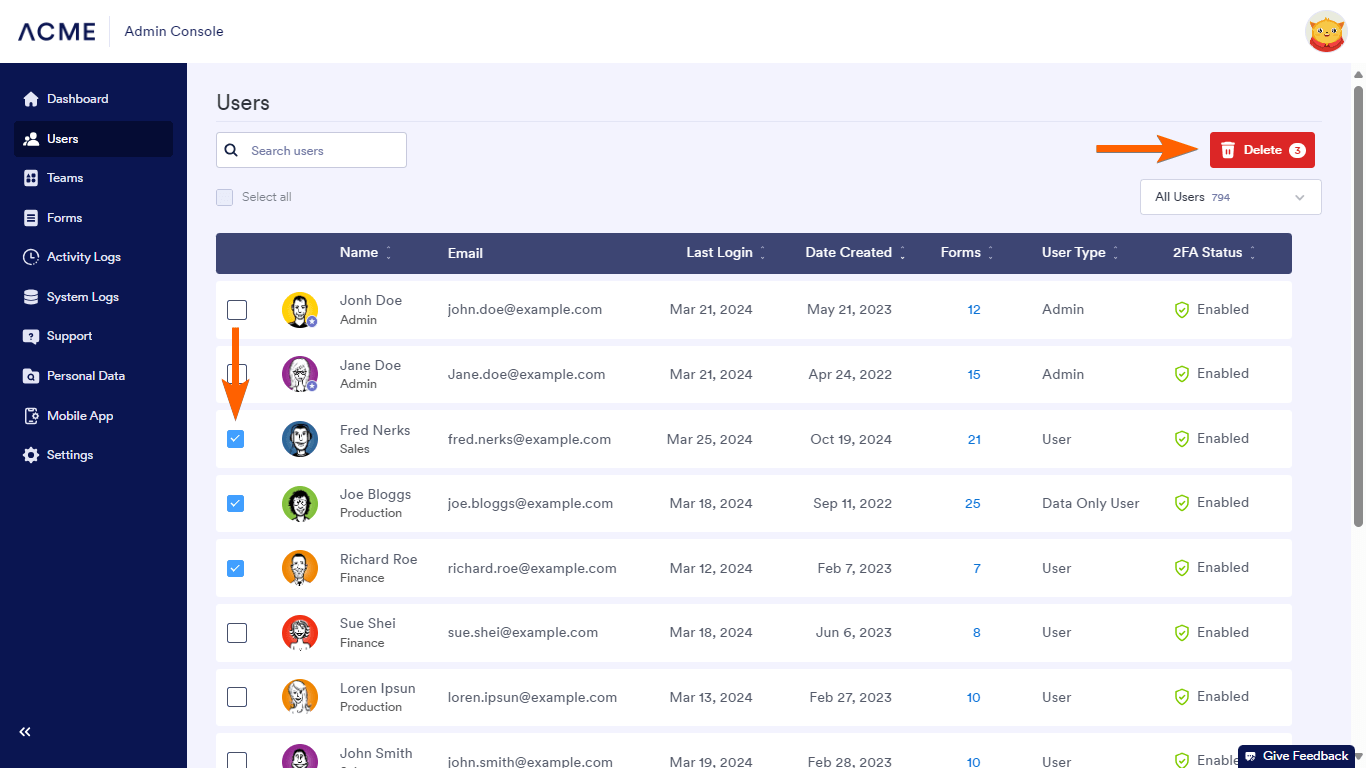This screenshot has width=1366, height=768.
Task: Collapse sidebar with double chevron icon
Action: coord(25,732)
